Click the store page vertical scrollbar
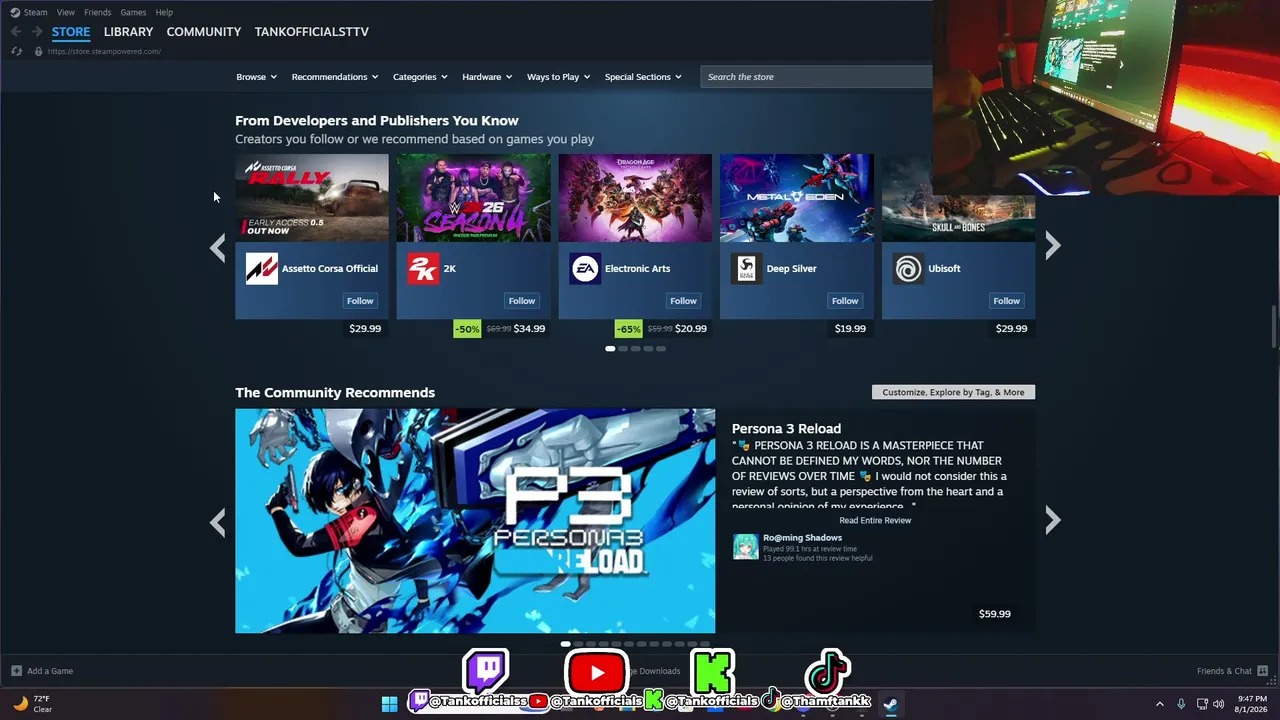 [x=1274, y=327]
